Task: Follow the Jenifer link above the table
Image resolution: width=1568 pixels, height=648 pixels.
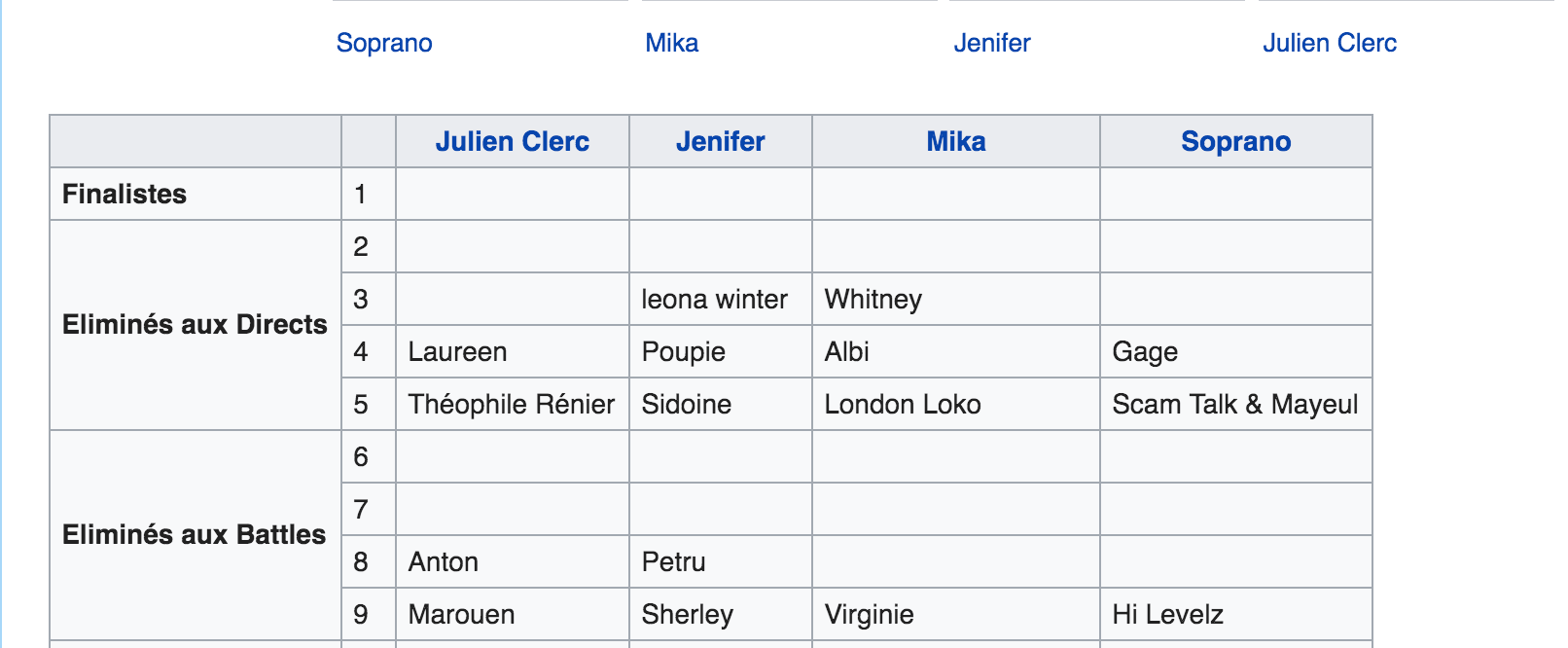Action: tap(992, 43)
